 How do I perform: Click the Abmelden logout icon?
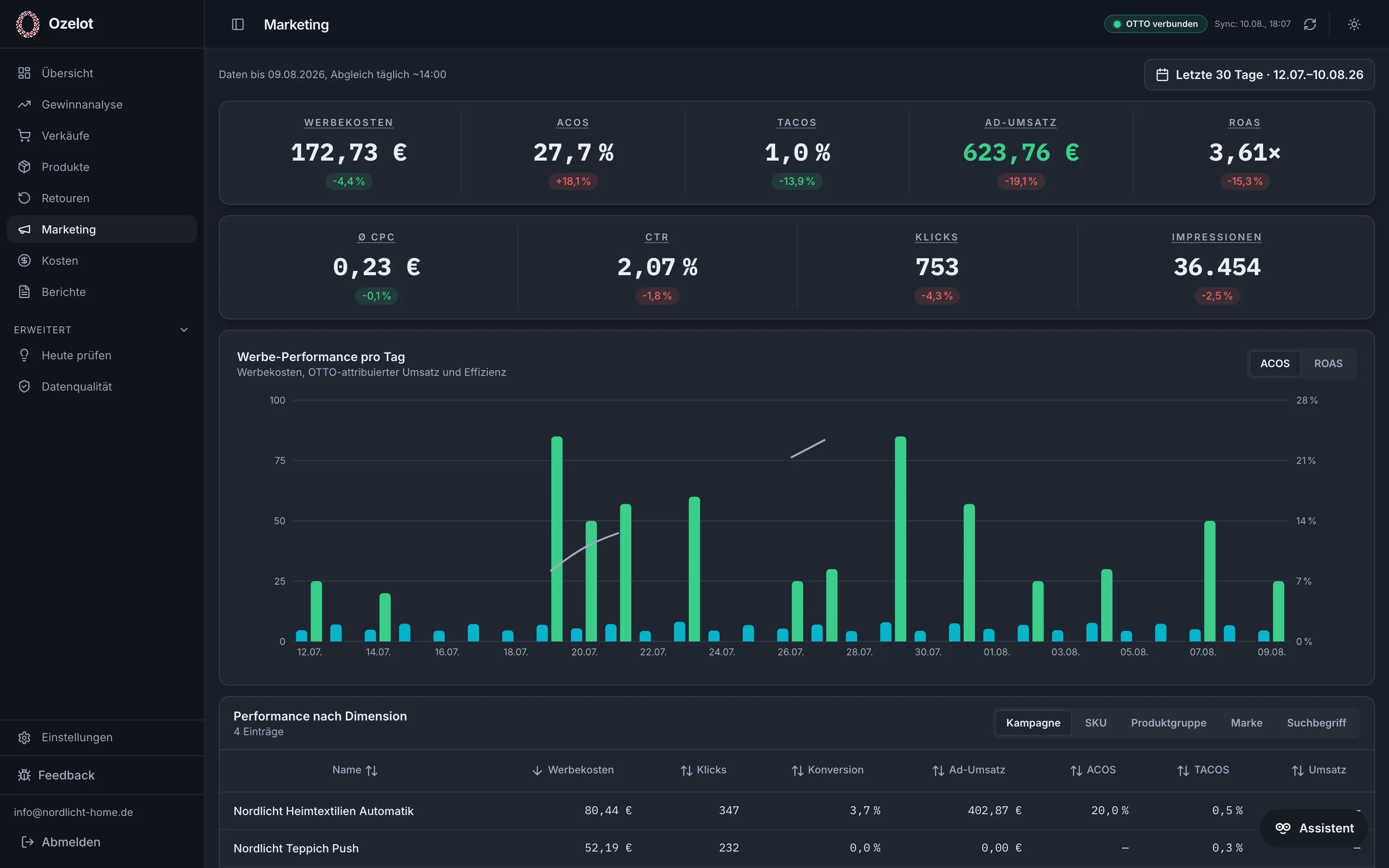(x=27, y=842)
